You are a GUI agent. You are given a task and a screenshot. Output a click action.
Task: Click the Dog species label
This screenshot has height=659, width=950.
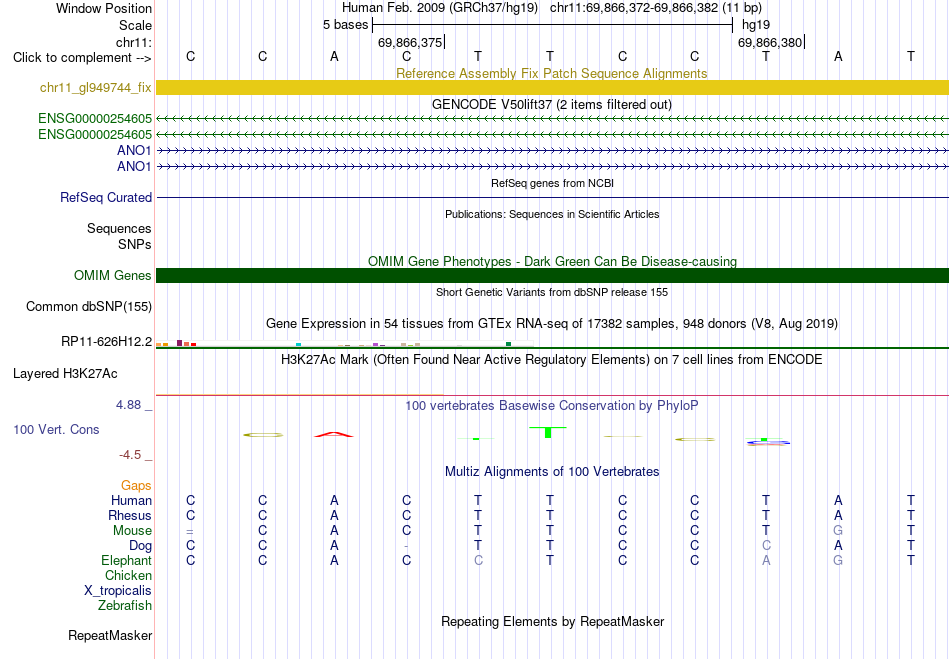click(140, 546)
